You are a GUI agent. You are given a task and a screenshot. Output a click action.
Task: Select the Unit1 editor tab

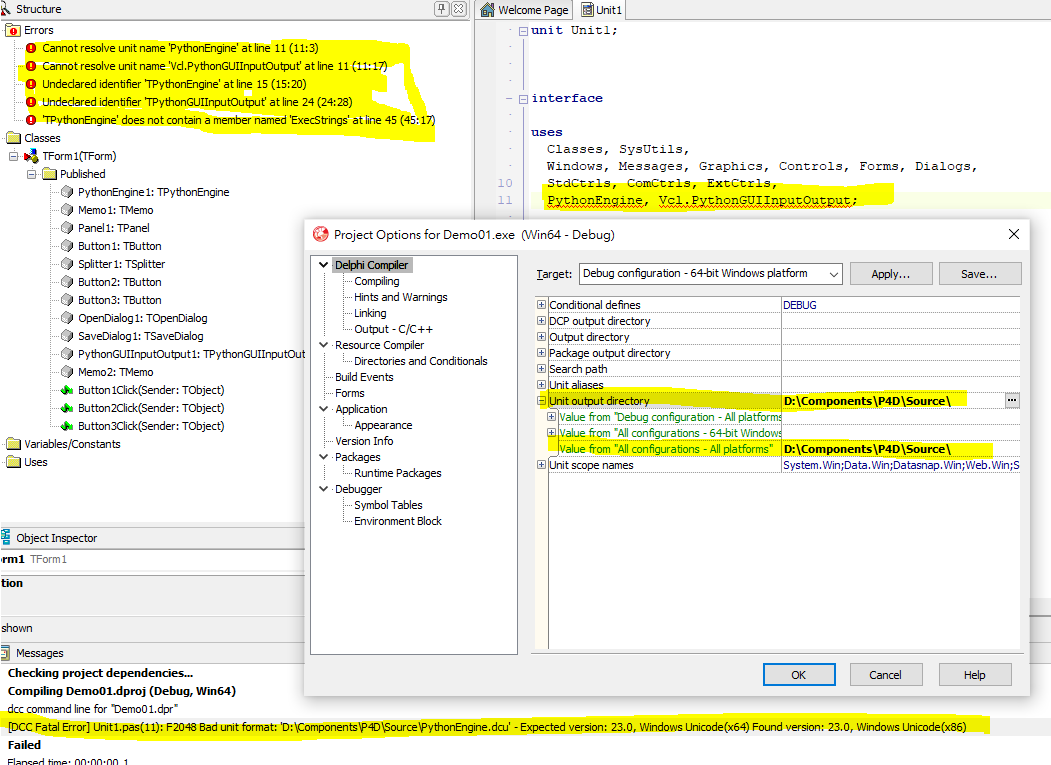tap(601, 9)
